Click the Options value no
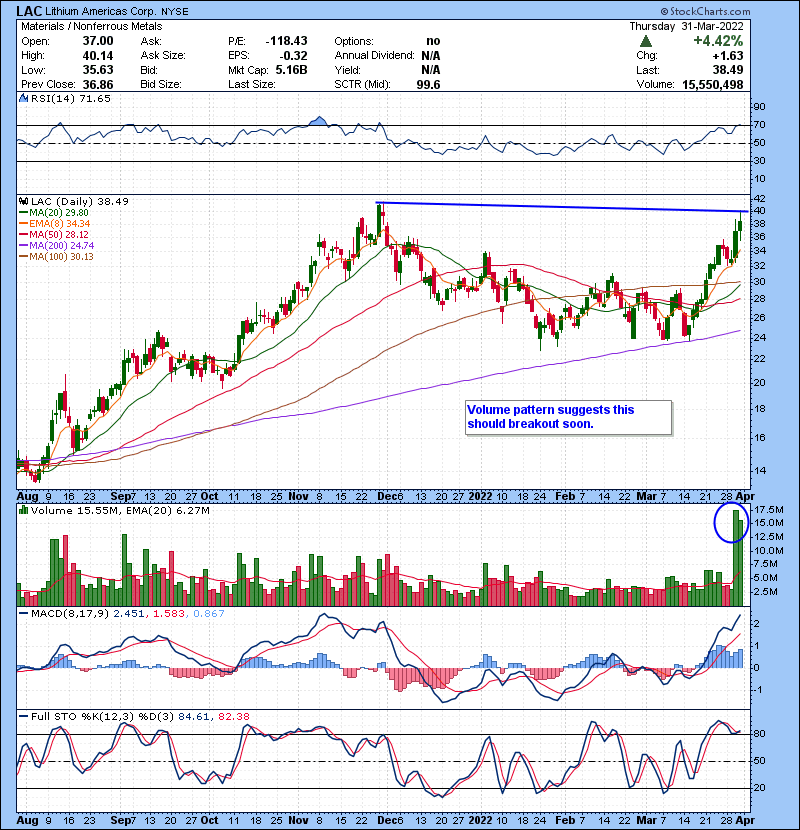800x830 pixels. pos(433,41)
